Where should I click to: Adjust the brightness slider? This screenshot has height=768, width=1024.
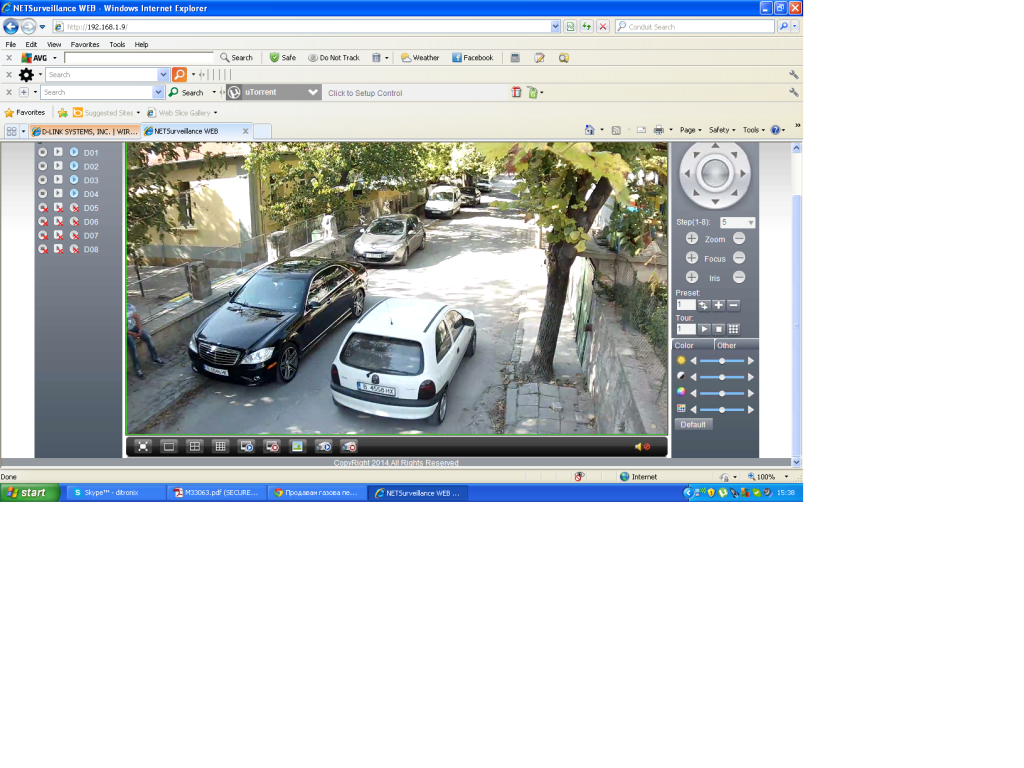722,360
